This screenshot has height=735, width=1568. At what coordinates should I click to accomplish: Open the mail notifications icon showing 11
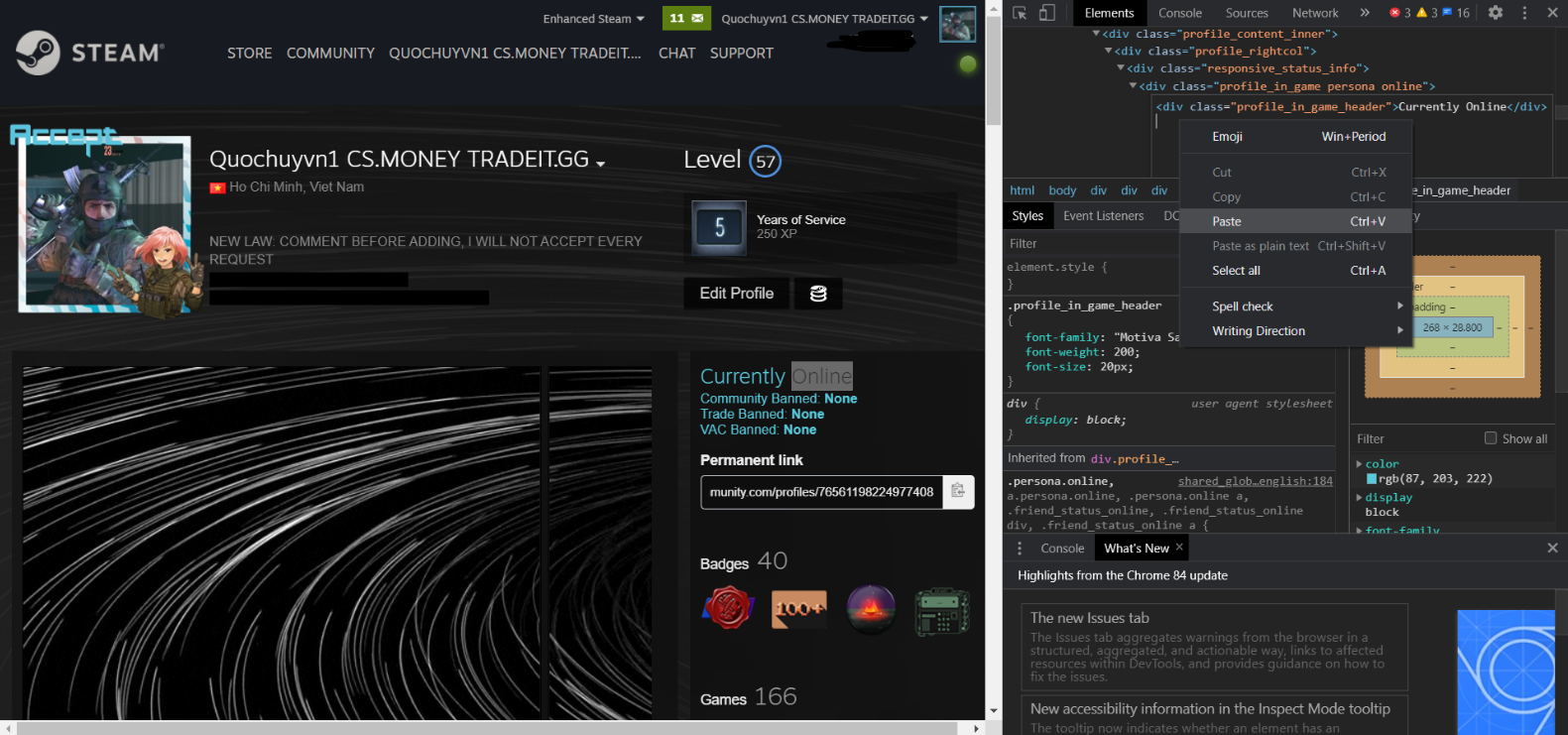pyautogui.click(x=686, y=18)
